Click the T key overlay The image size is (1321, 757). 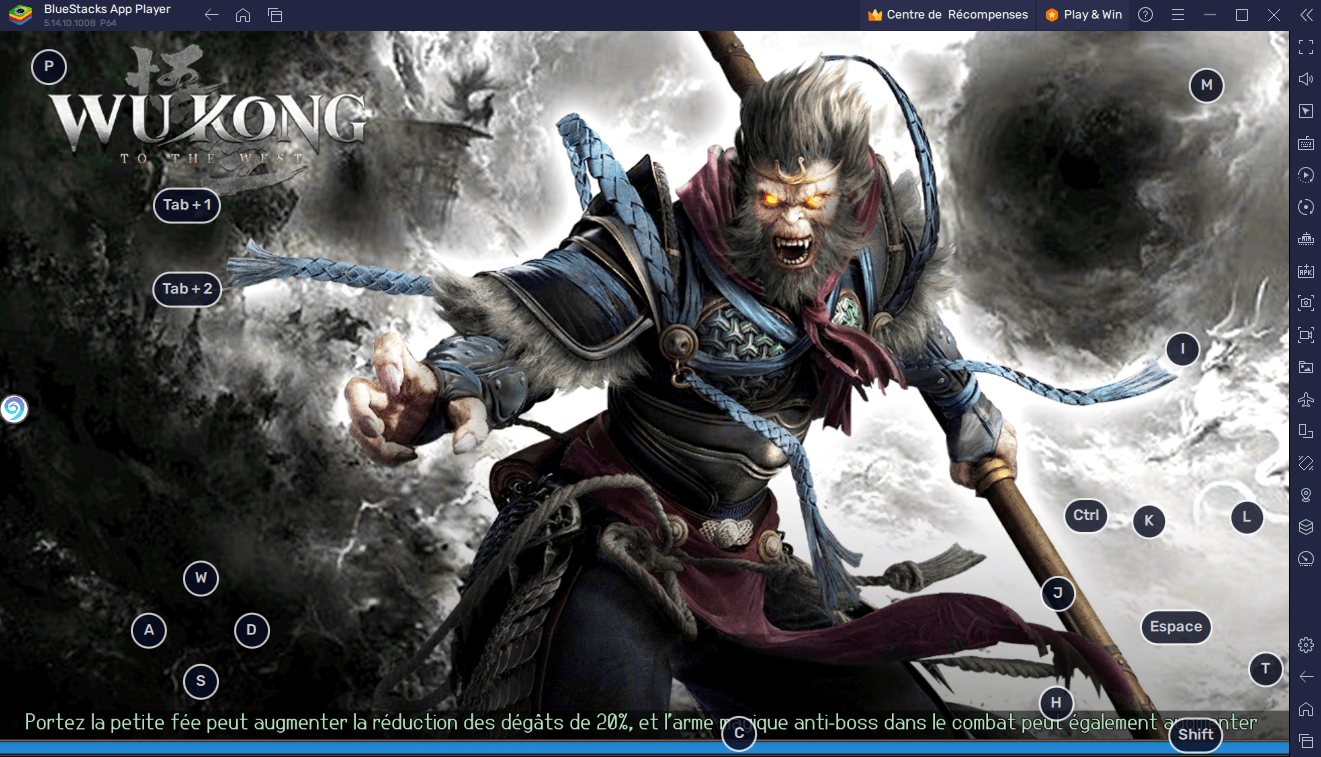click(x=1266, y=669)
